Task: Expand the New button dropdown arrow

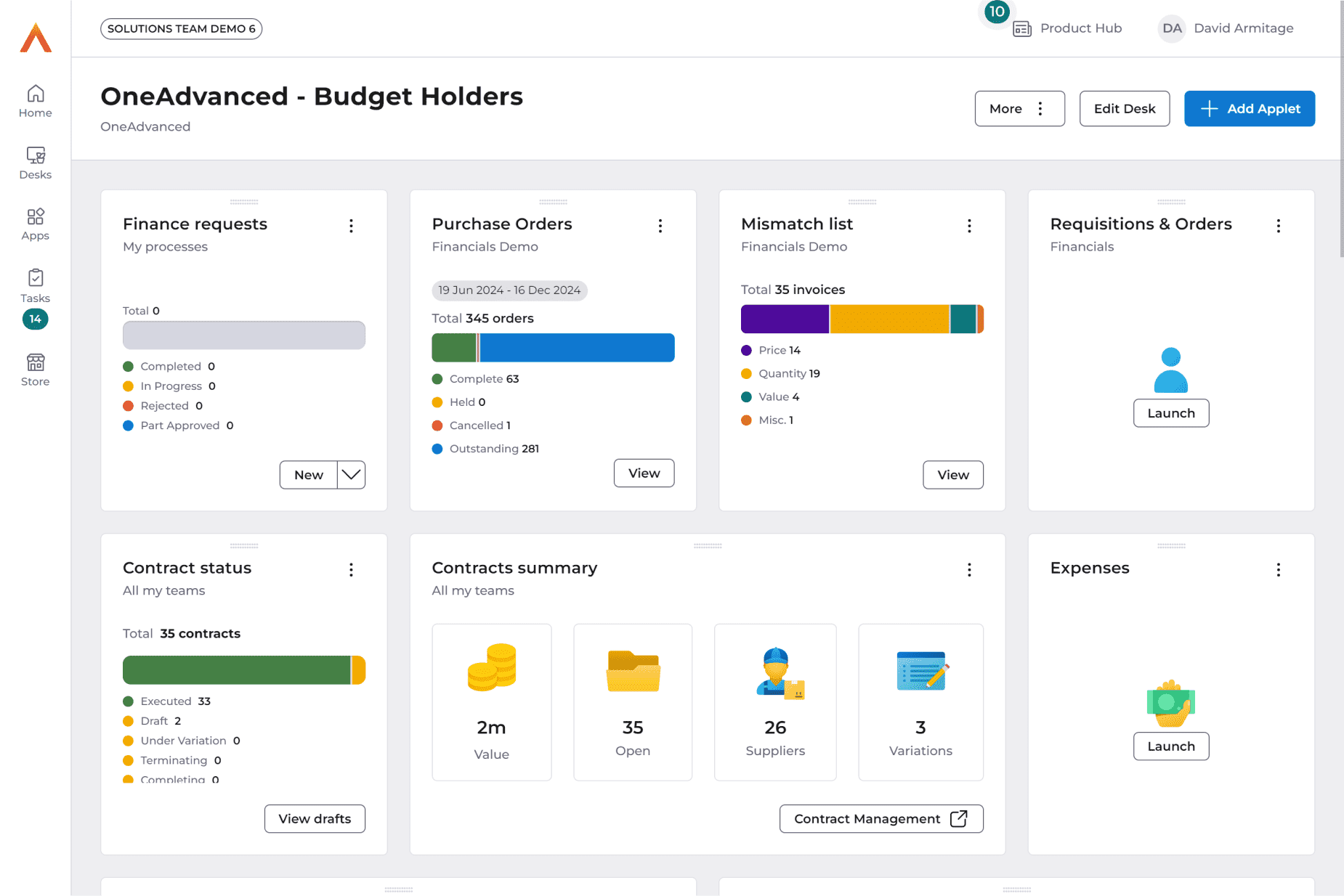Action: pyautogui.click(x=351, y=475)
